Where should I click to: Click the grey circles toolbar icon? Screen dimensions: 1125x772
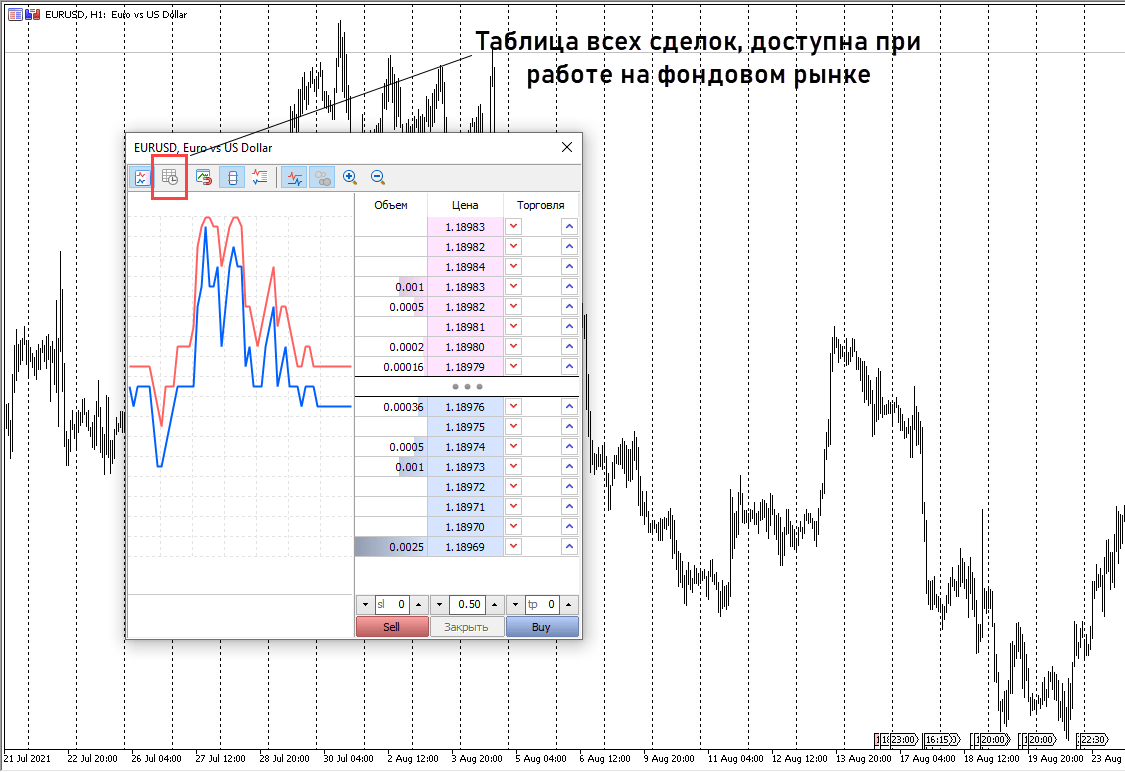point(322,177)
